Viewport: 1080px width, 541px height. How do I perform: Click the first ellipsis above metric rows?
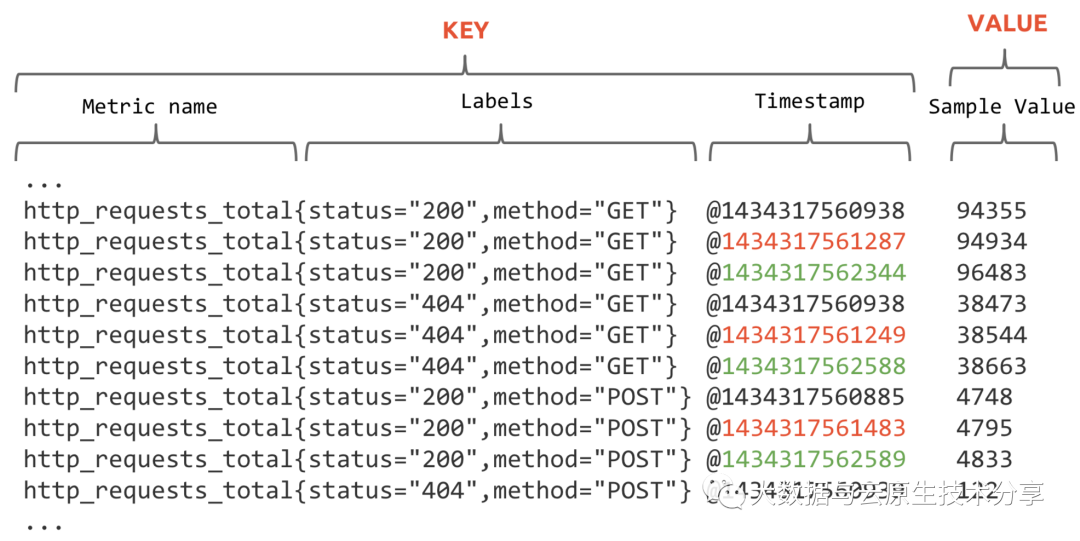[43, 184]
